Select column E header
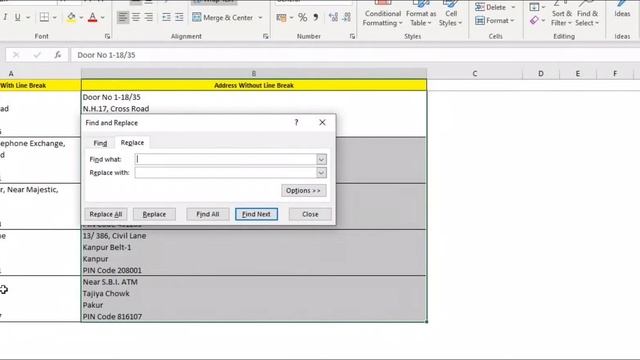This screenshot has width=640, height=360. [578, 73]
